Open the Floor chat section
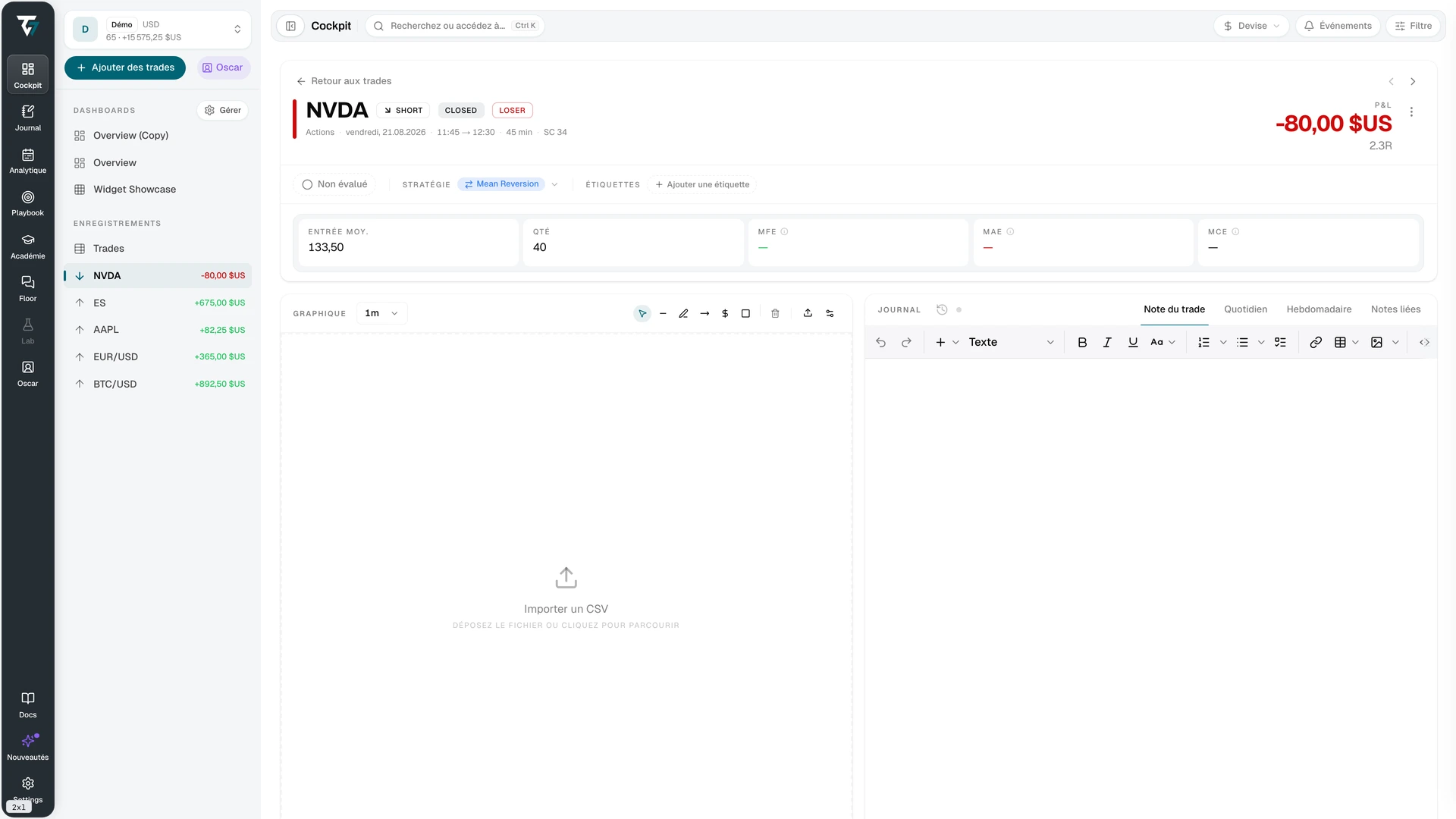This screenshot has width=1456, height=819. (x=27, y=288)
